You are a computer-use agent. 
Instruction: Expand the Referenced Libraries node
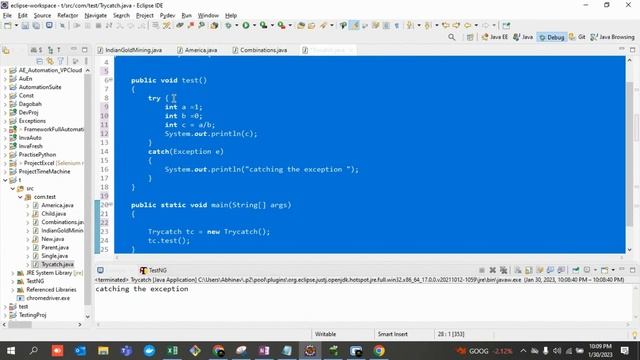click(x=13, y=290)
